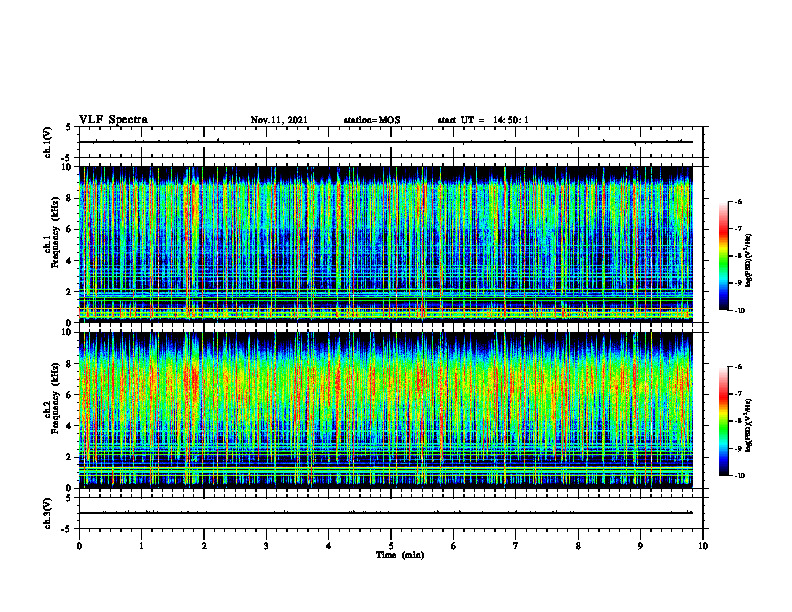Click time axis tick label "1"
Viewport: 792px width, 612px height.
(141, 546)
